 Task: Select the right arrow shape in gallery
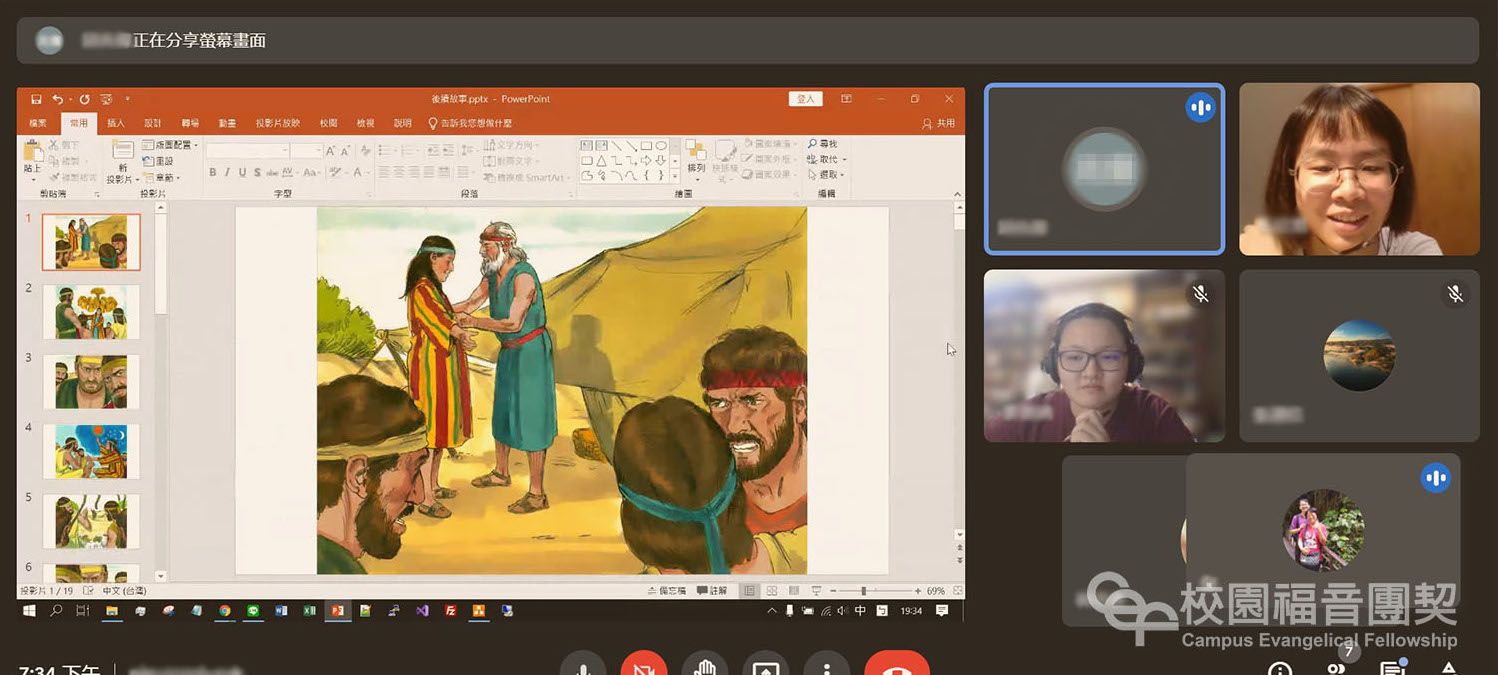point(646,160)
